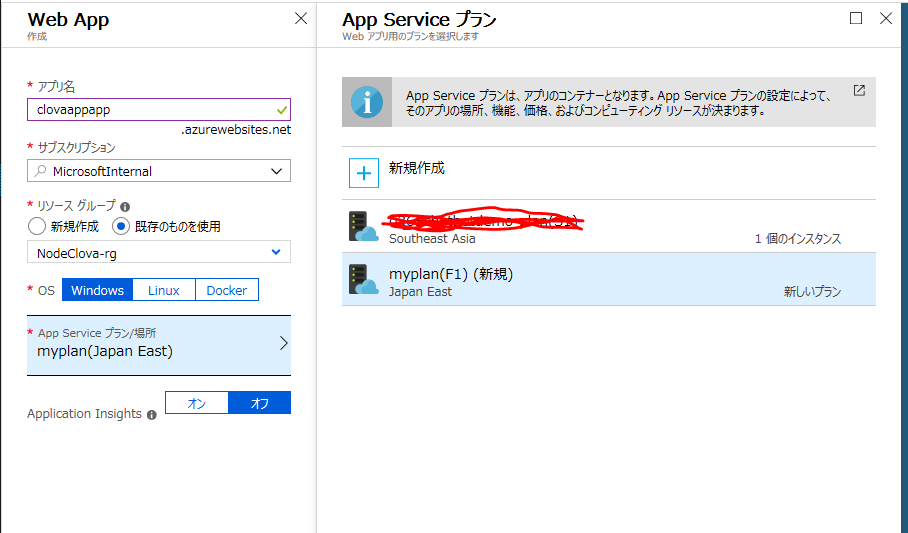The image size is (908, 533).
Task: Turn Application Insights オン
Action: [x=197, y=403]
